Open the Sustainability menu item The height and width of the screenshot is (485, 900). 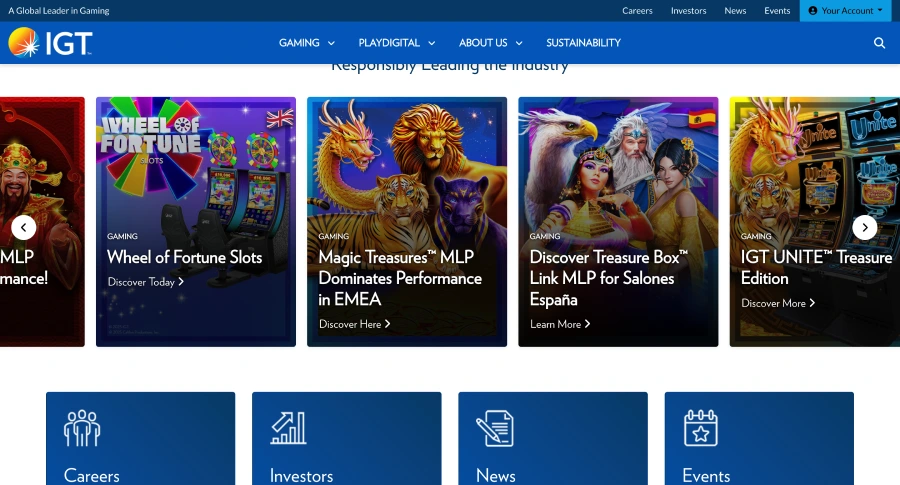point(583,43)
